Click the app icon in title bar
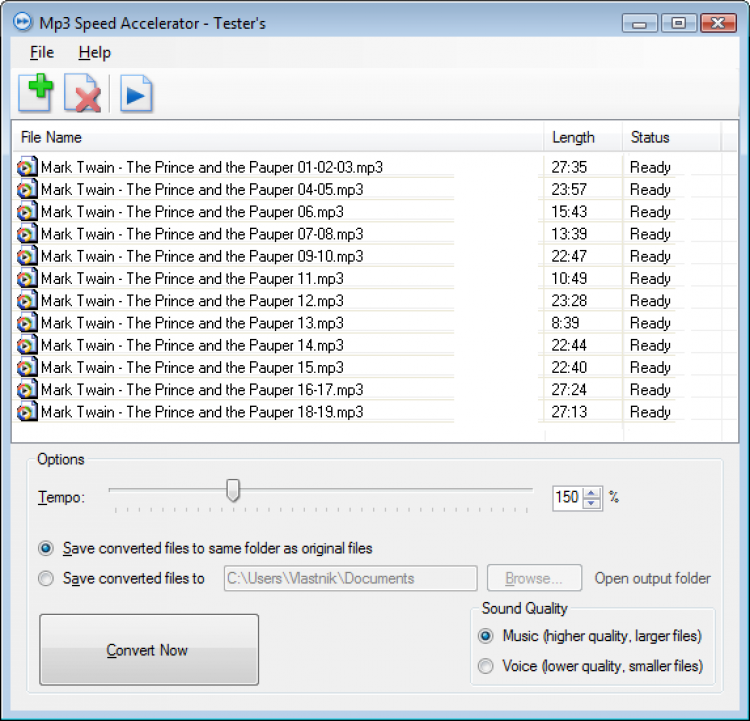The width and height of the screenshot is (750, 721). tap(22, 22)
